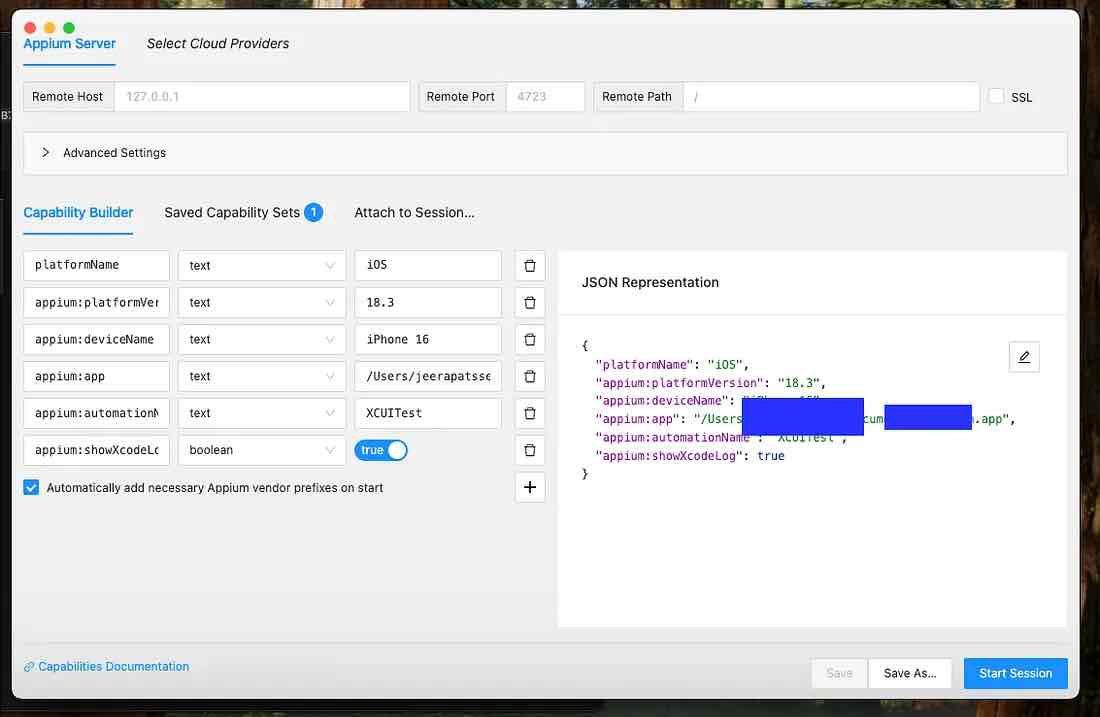Switch to Appium Server tab
Viewport: 1100px width, 717px height.
pyautogui.click(x=69, y=43)
